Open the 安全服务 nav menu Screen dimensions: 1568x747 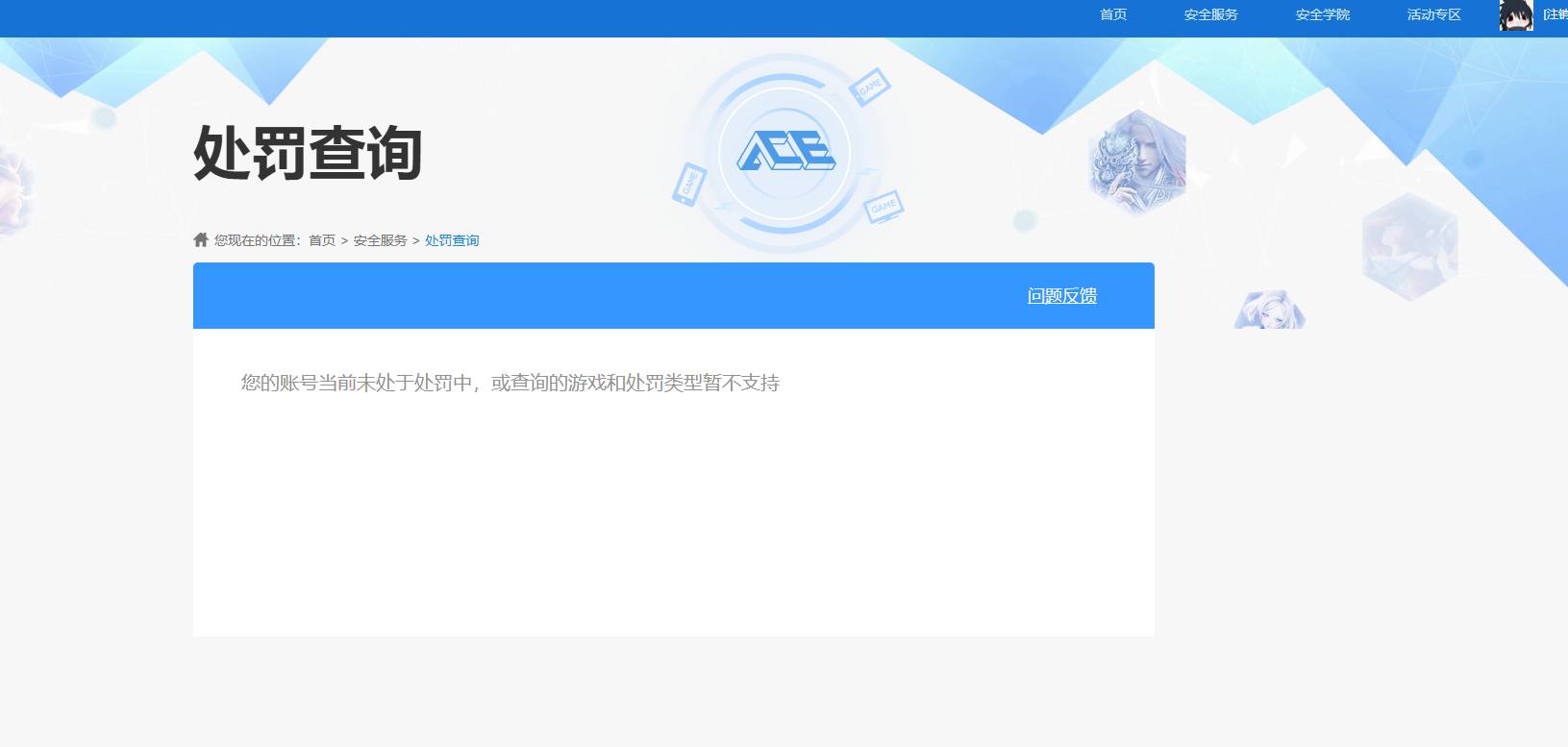pos(1211,14)
